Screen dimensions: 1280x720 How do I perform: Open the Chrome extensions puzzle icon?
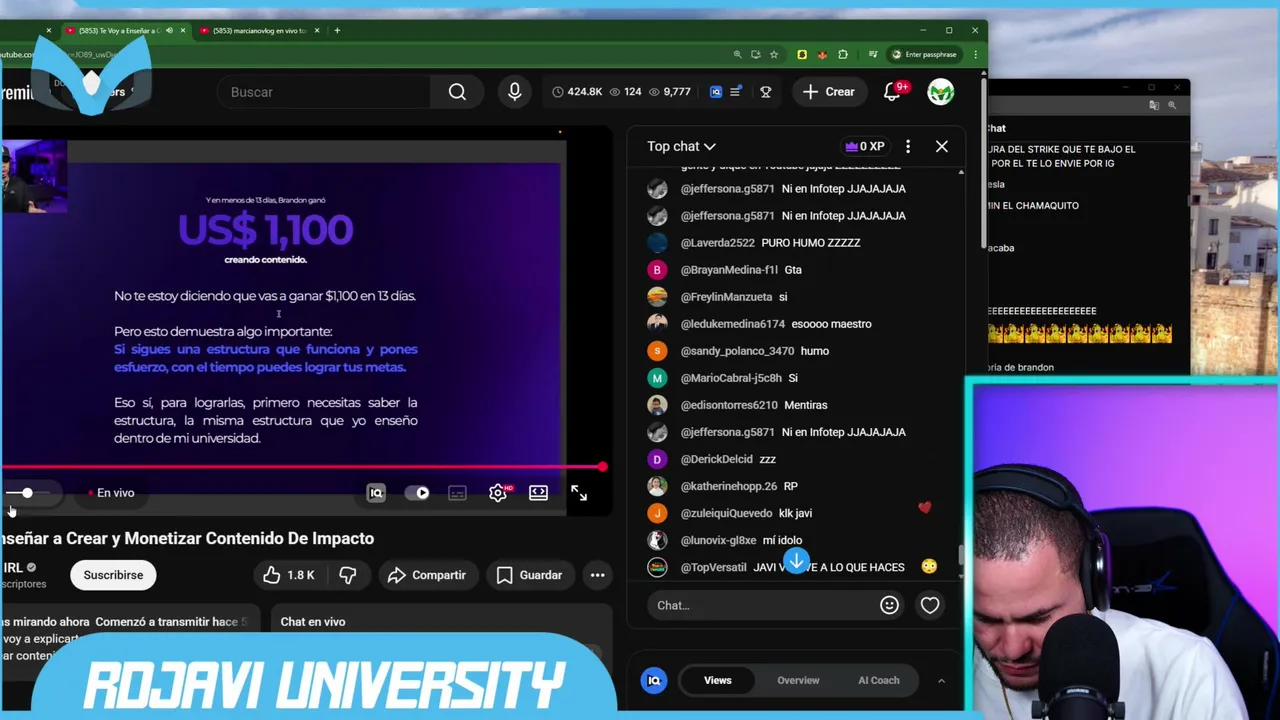pyautogui.click(x=843, y=54)
